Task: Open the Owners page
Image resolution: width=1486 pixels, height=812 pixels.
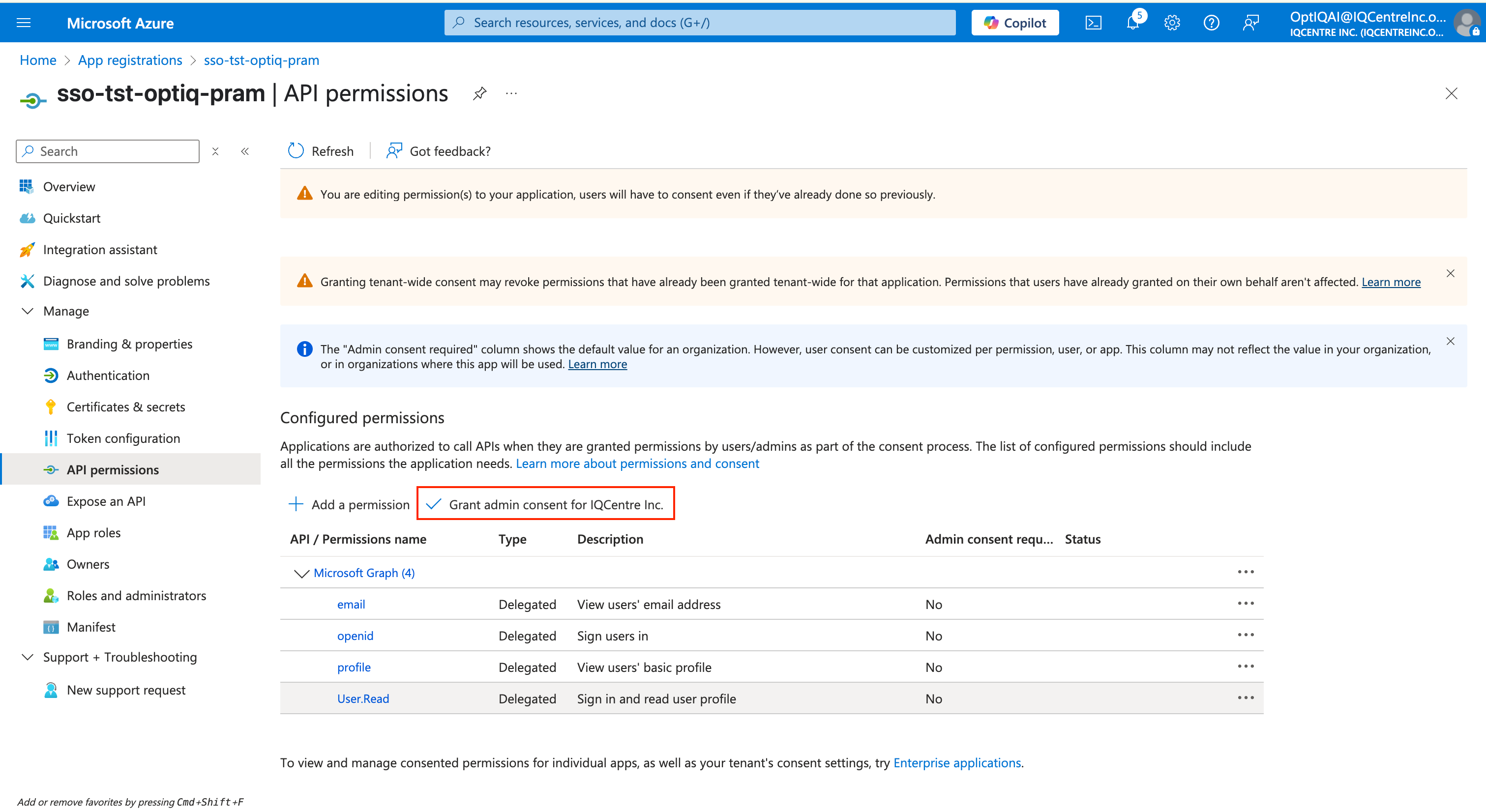Action: click(x=88, y=564)
